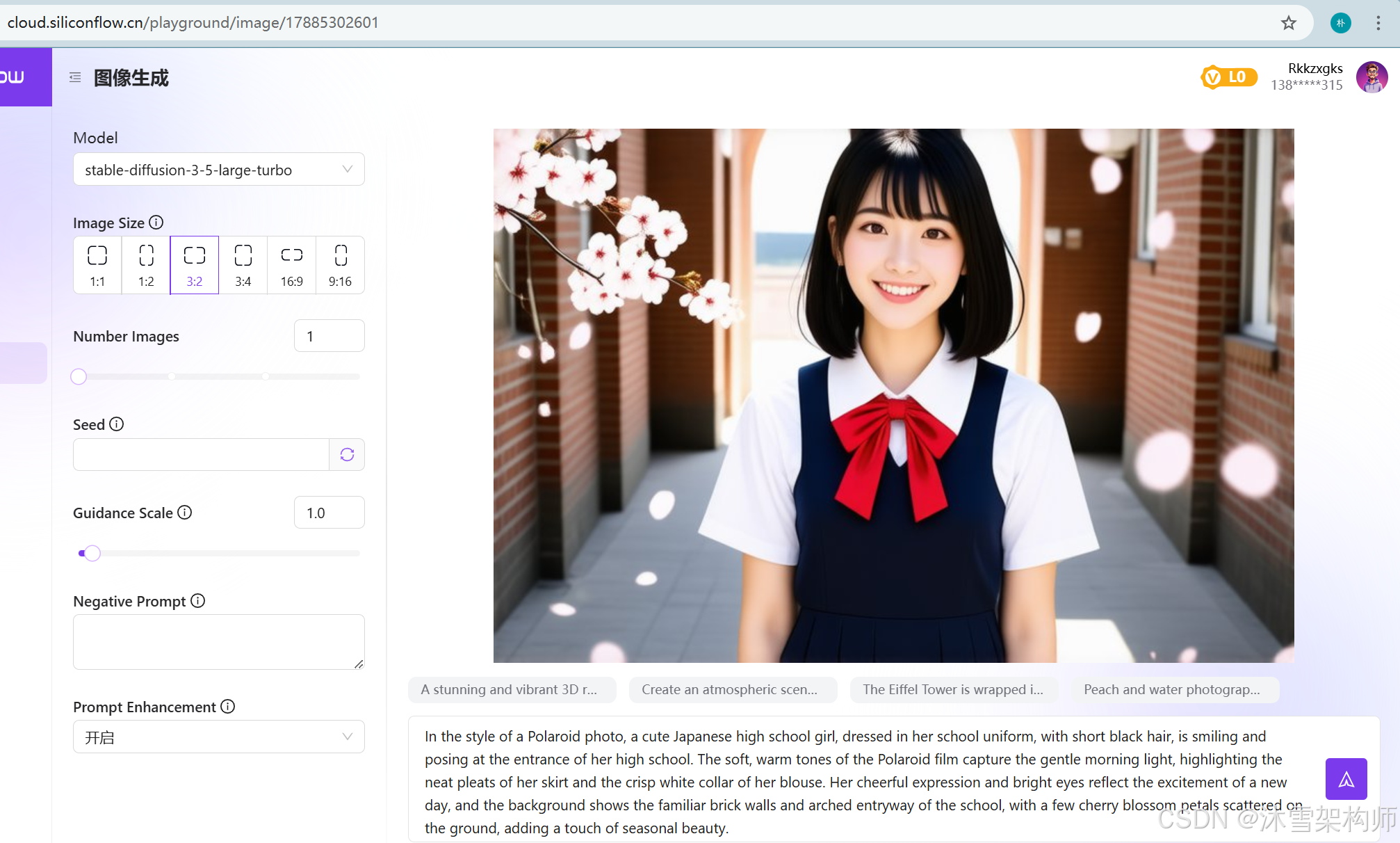Screen dimensions: 1400x843
Task: Click the highlighted sidebar menu item
Action: click(24, 362)
